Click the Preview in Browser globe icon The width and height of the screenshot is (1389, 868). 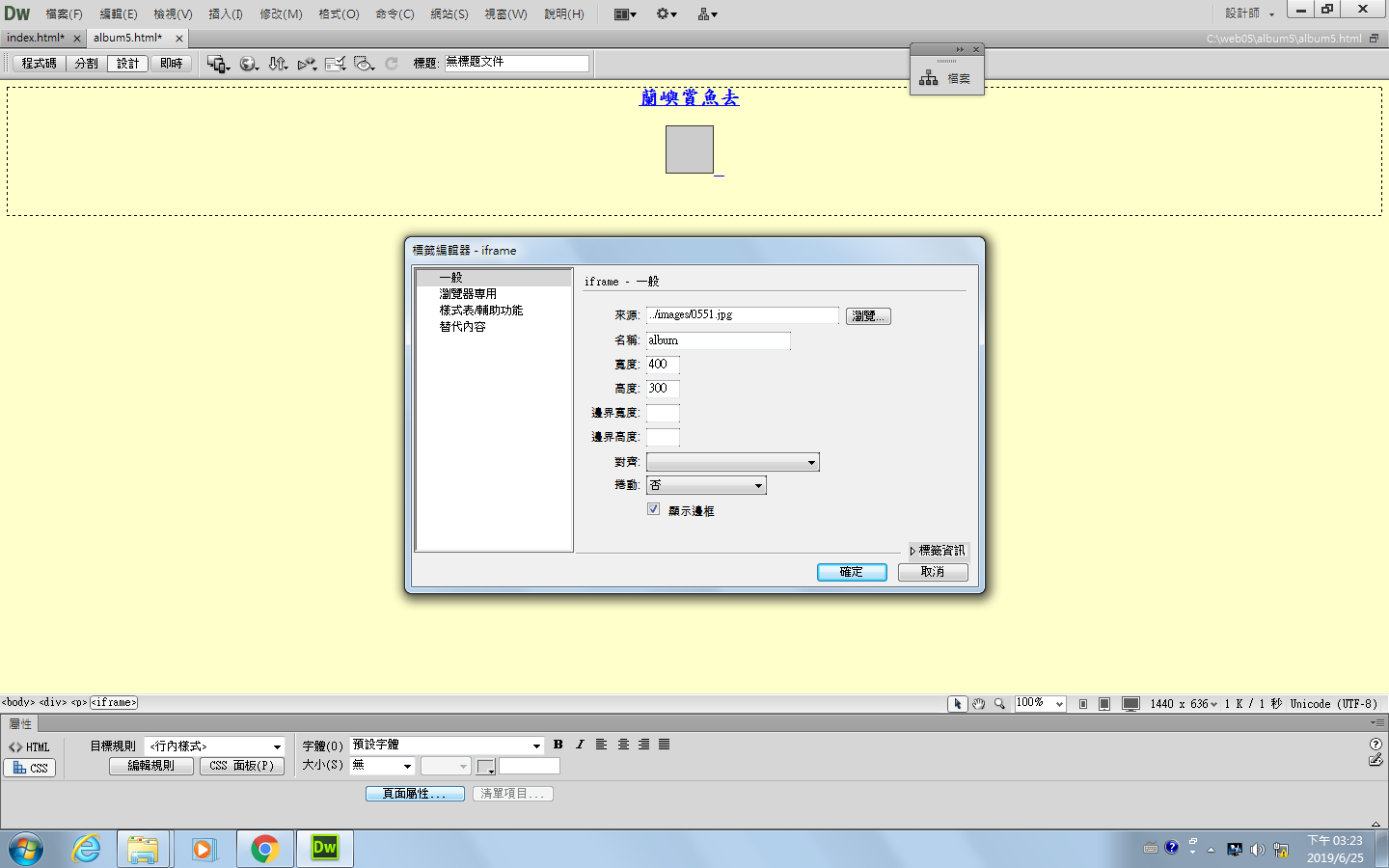click(248, 64)
